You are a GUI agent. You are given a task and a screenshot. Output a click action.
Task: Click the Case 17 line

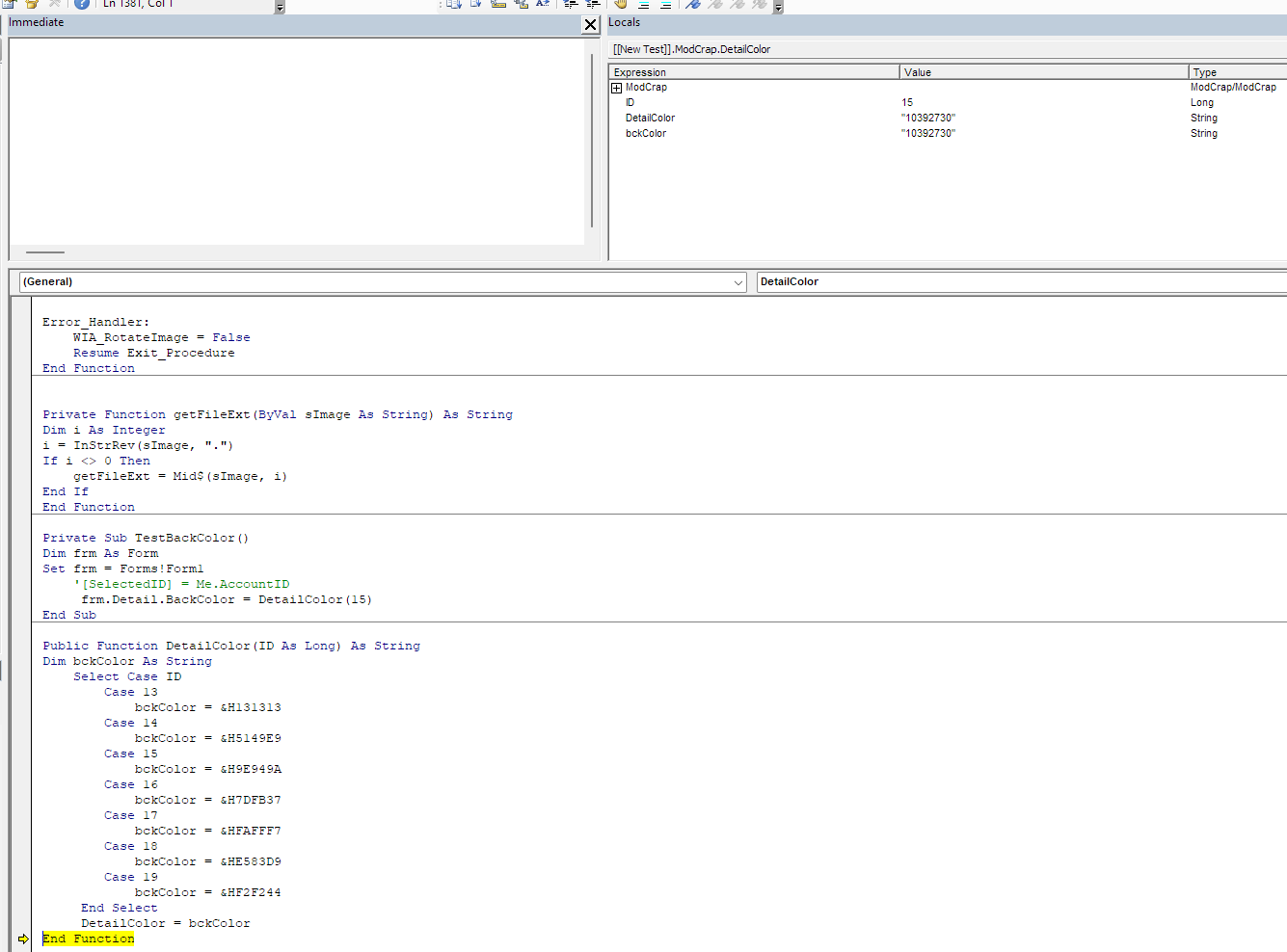click(x=131, y=816)
